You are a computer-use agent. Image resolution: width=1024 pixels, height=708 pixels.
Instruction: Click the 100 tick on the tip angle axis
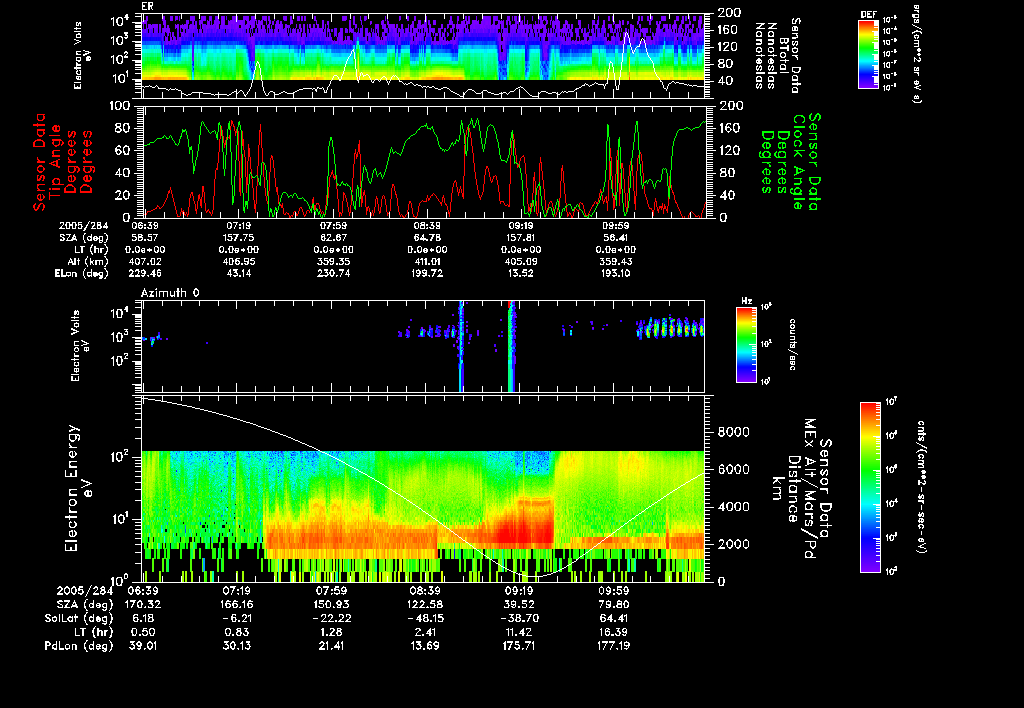click(121, 106)
